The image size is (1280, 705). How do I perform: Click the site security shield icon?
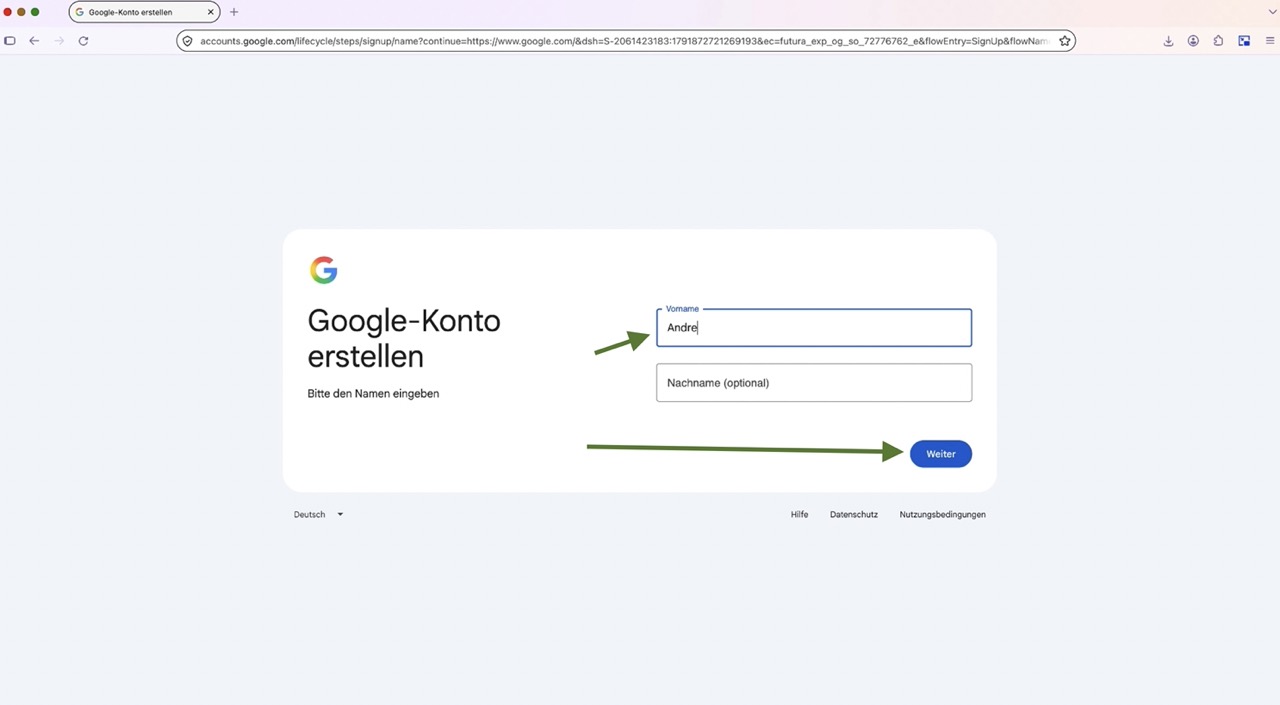(x=187, y=41)
